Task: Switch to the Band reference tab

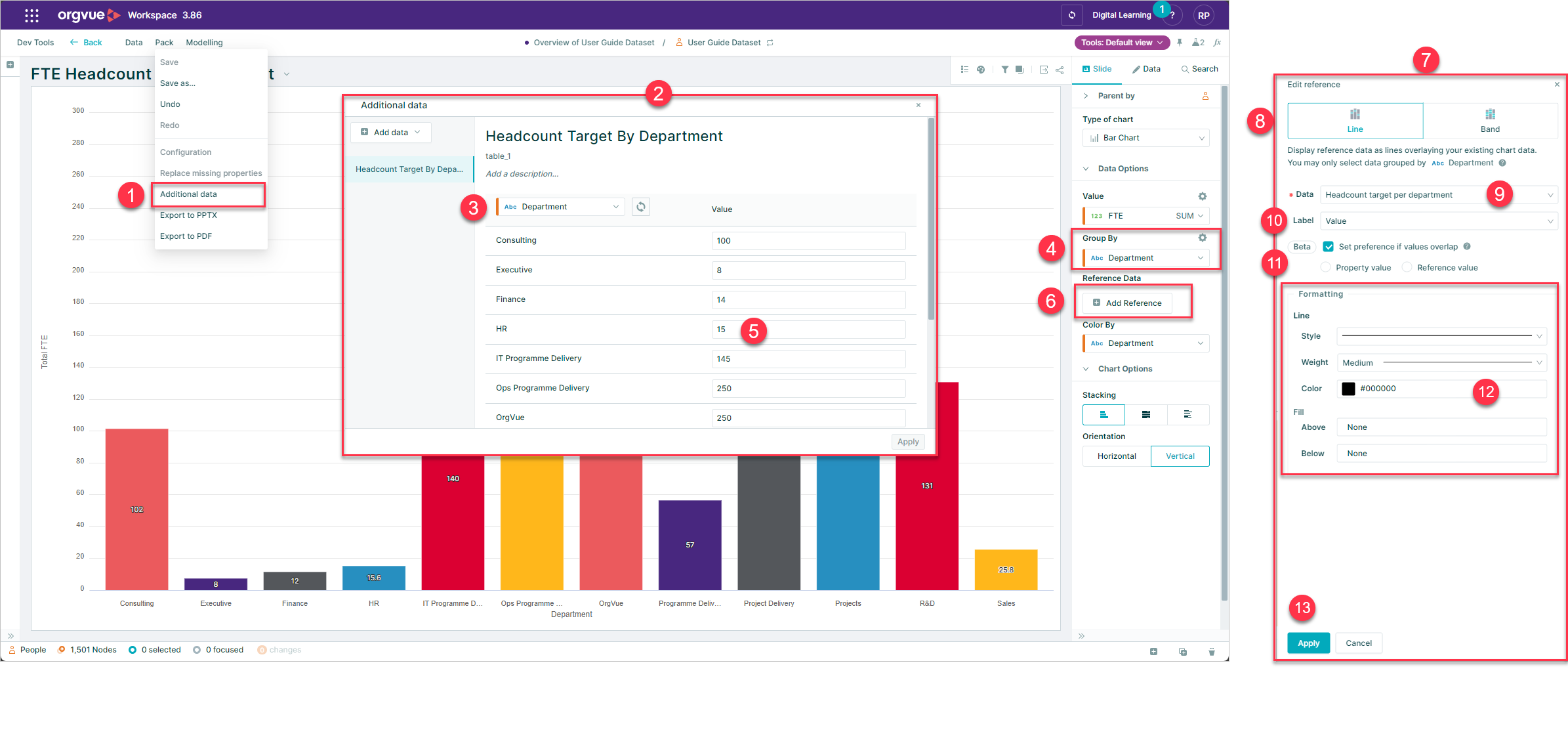Action: (x=1490, y=121)
